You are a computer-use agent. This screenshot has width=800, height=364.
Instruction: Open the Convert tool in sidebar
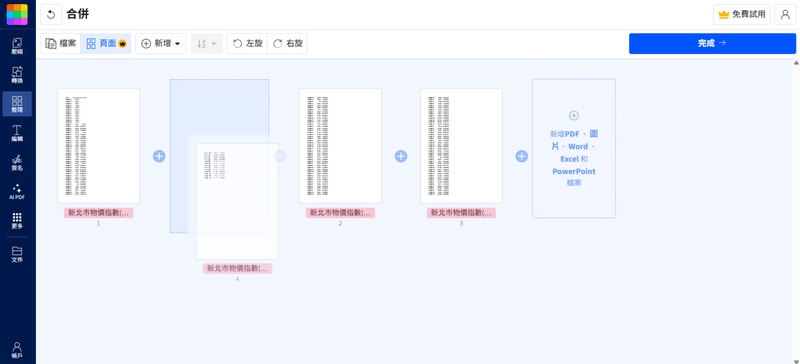(x=17, y=75)
